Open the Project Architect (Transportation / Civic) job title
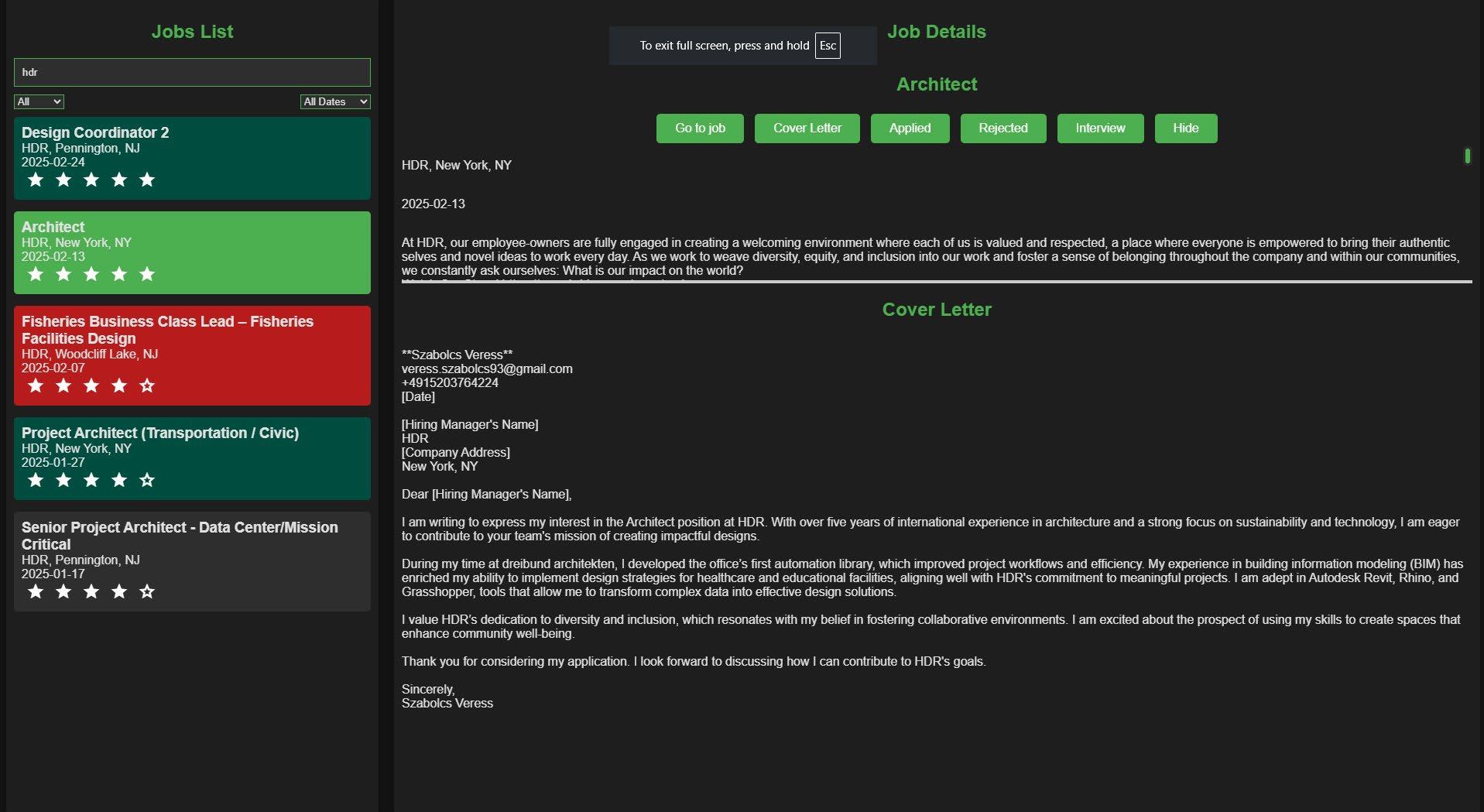1484x812 pixels. coord(160,433)
